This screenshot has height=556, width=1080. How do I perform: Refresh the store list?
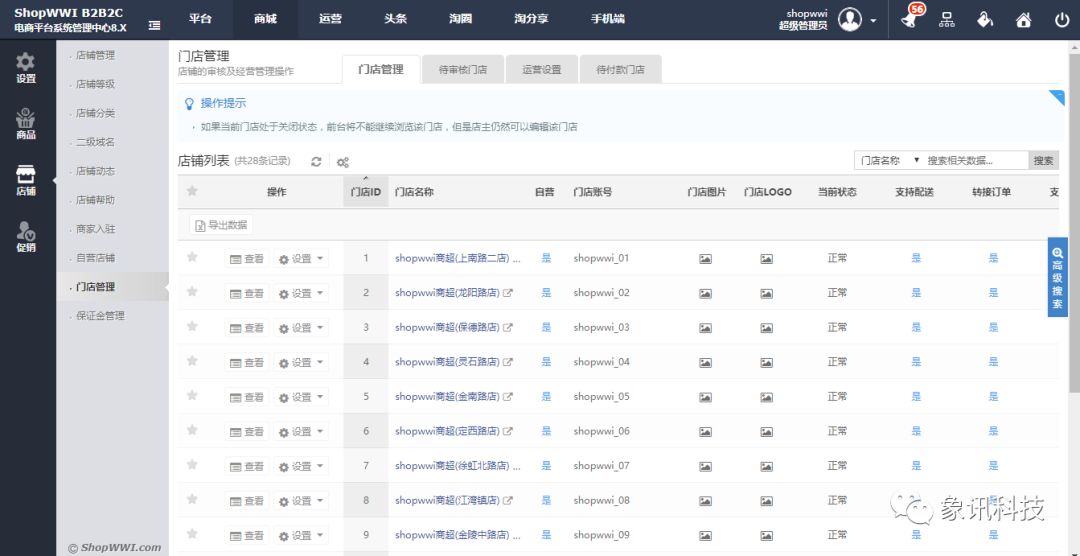click(316, 162)
